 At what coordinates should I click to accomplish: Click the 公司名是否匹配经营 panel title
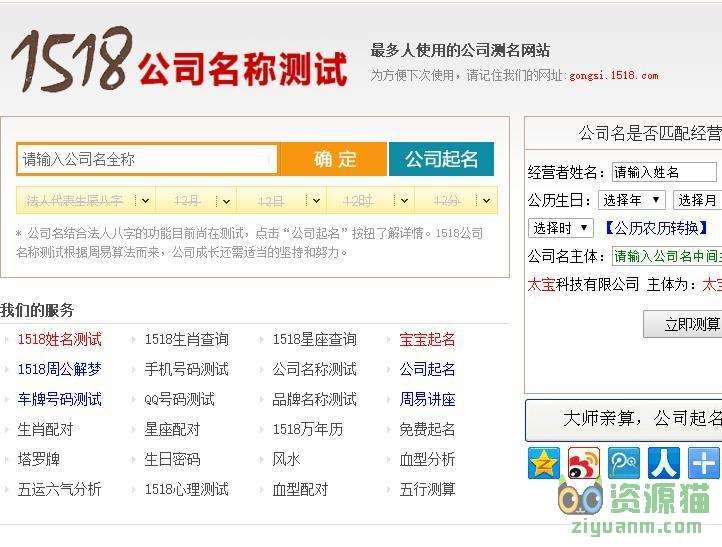point(650,134)
